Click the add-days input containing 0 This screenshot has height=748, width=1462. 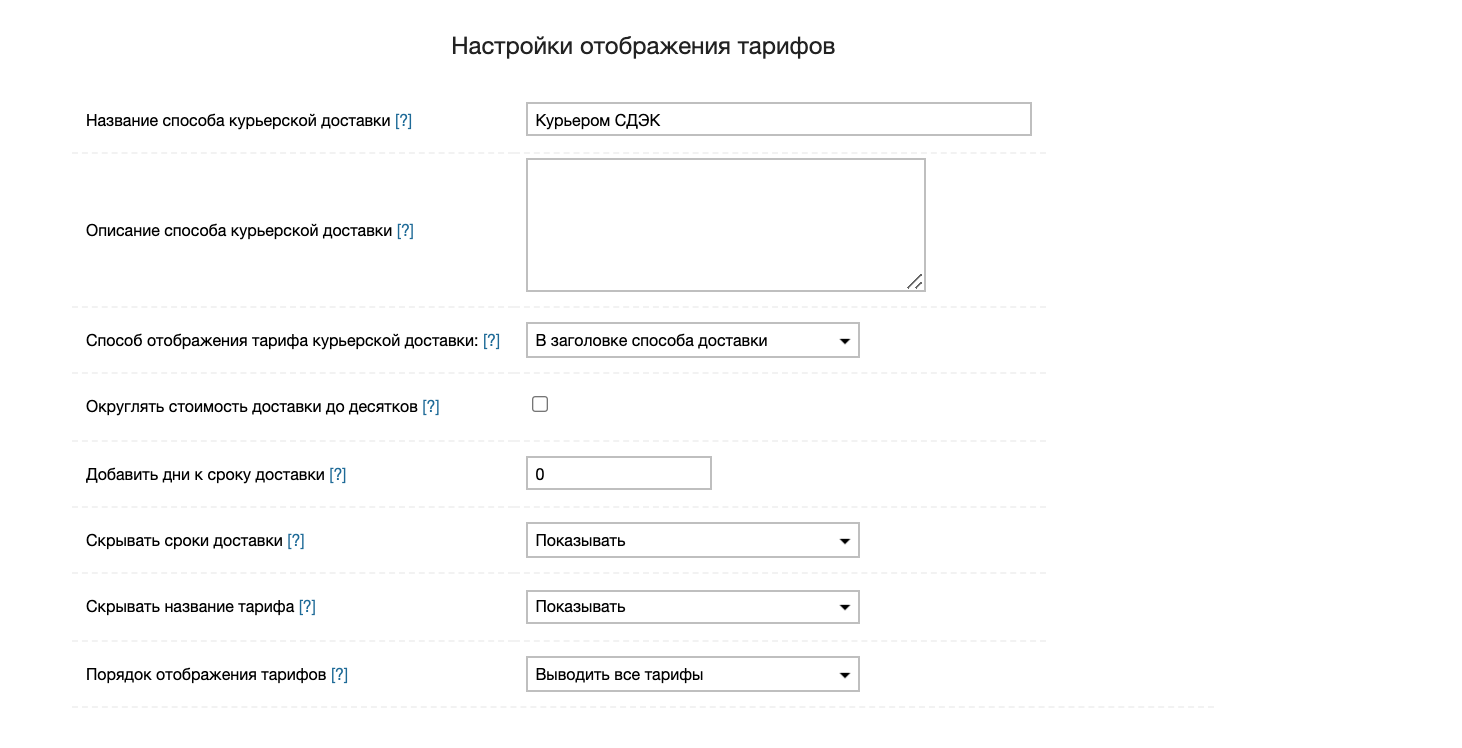coord(618,474)
